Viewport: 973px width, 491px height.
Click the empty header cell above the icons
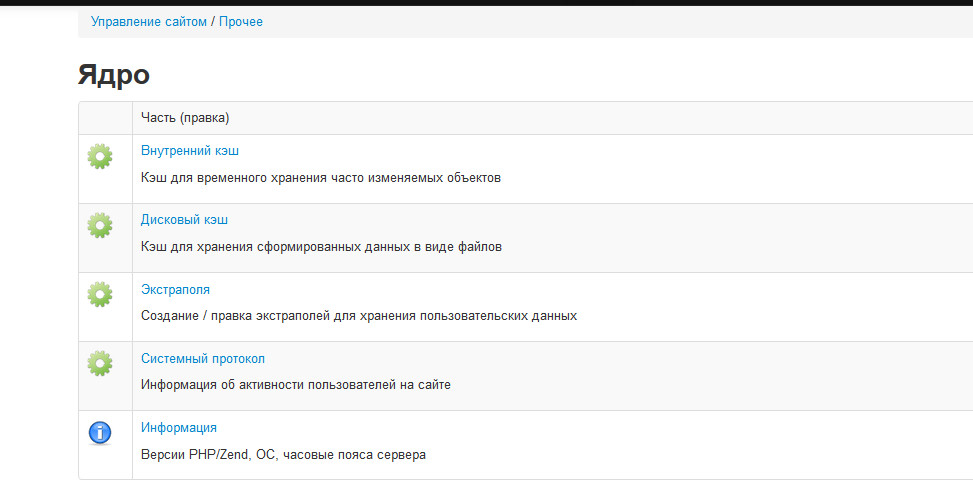[x=105, y=118]
